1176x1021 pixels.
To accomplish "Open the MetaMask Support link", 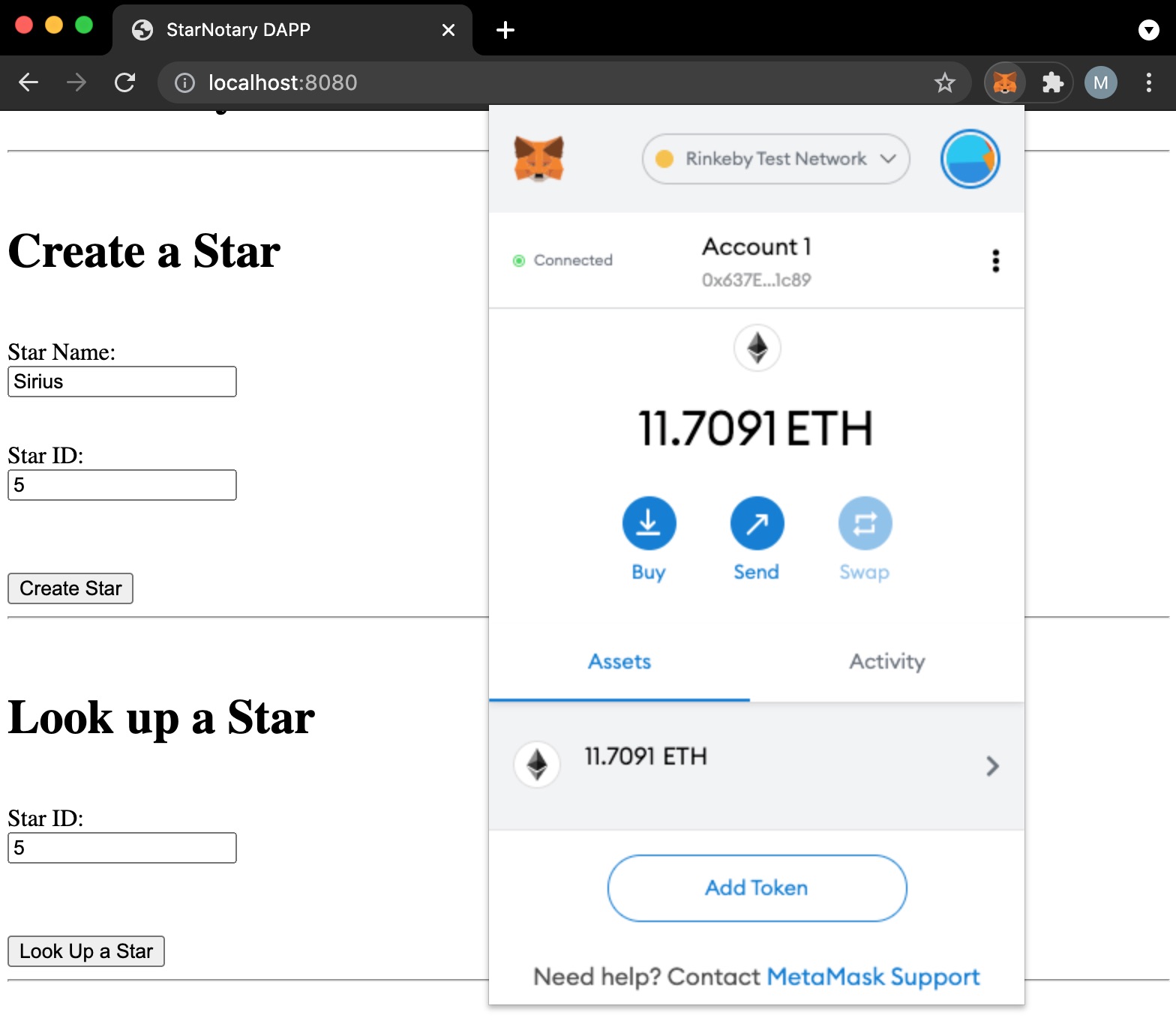I will (x=873, y=977).
